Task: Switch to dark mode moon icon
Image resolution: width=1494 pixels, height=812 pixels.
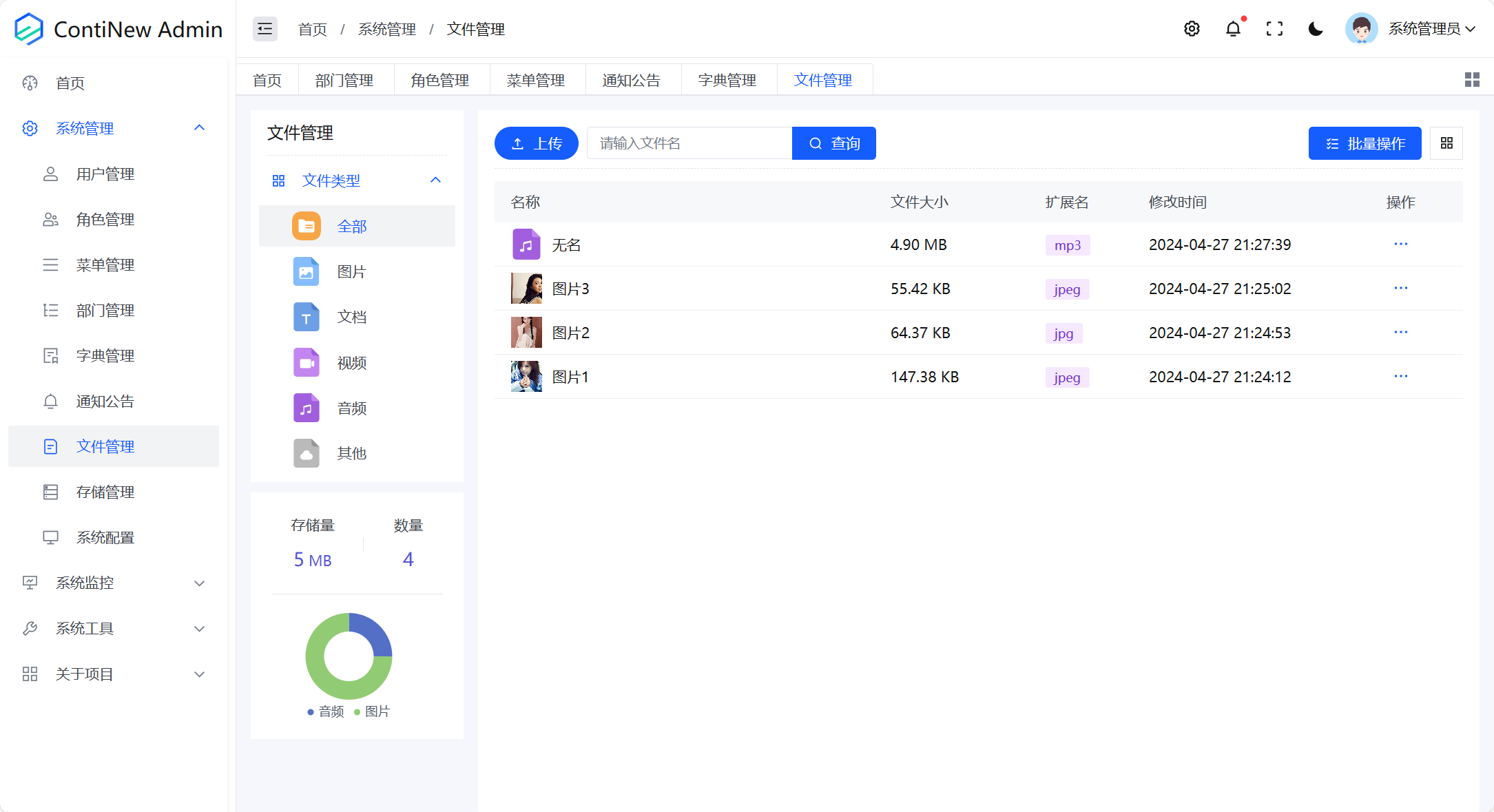Action: [x=1316, y=29]
